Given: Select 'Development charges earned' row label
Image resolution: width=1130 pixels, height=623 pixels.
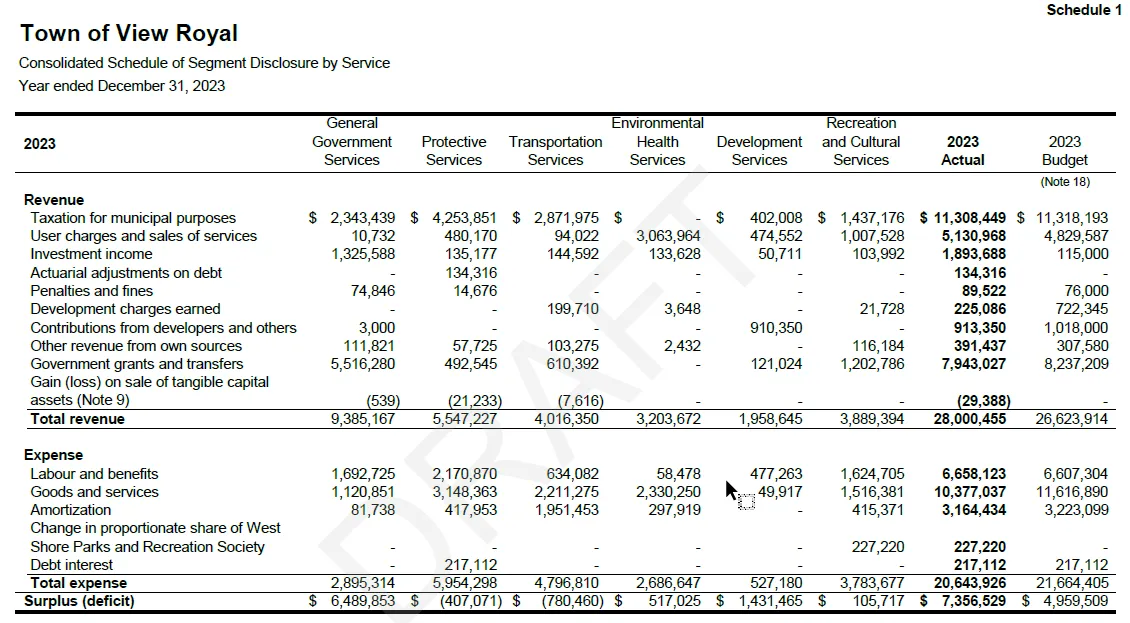Looking at the screenshot, I should coord(125,309).
